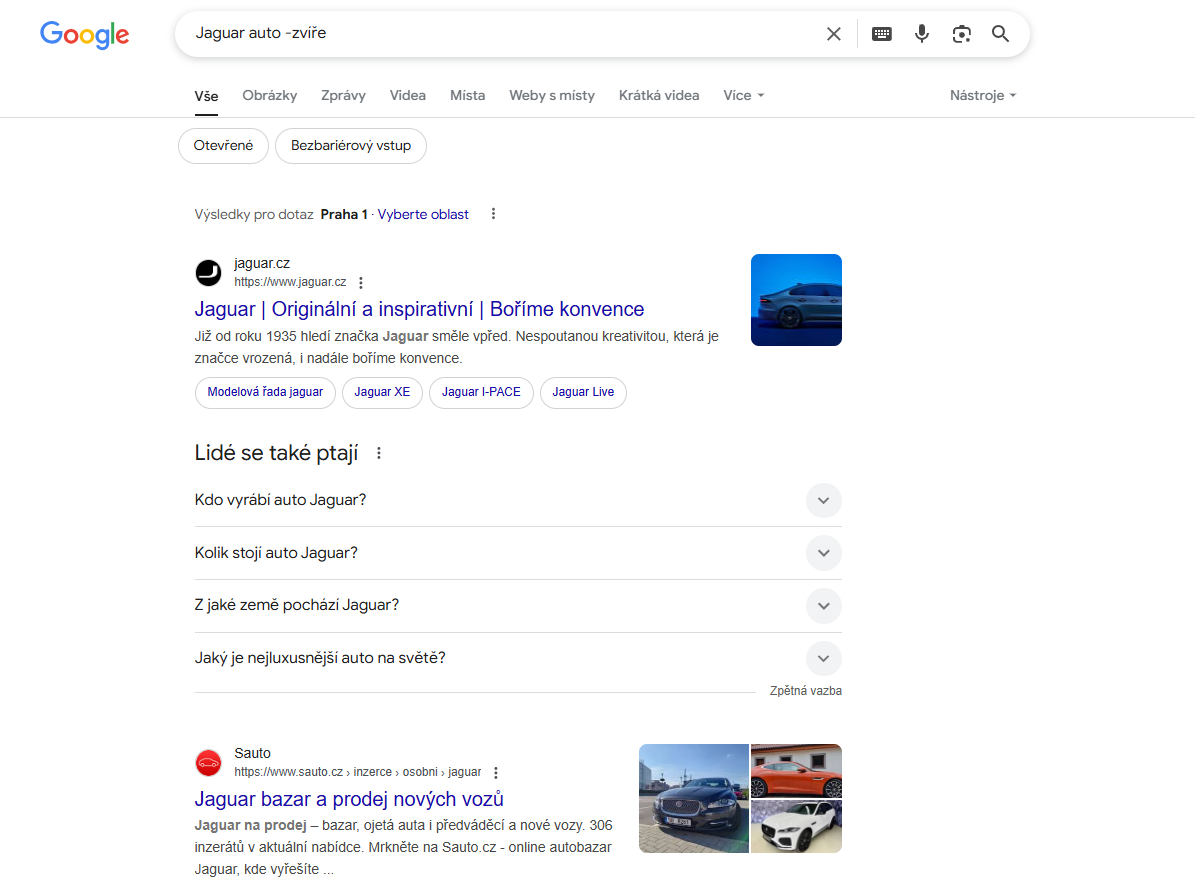Focus the search box with Jaguar auto query

tap(503, 34)
